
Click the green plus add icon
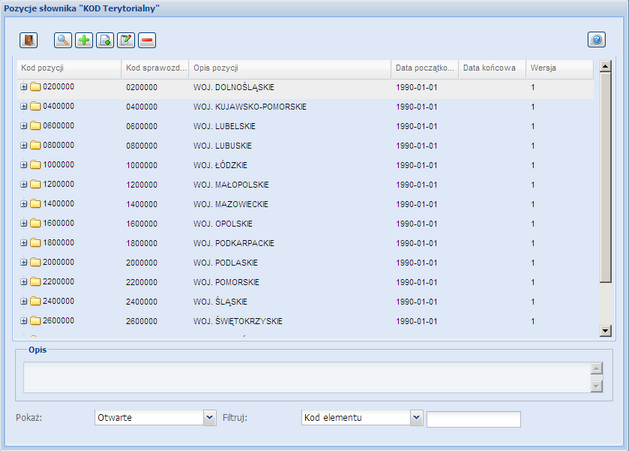pyautogui.click(x=84, y=40)
